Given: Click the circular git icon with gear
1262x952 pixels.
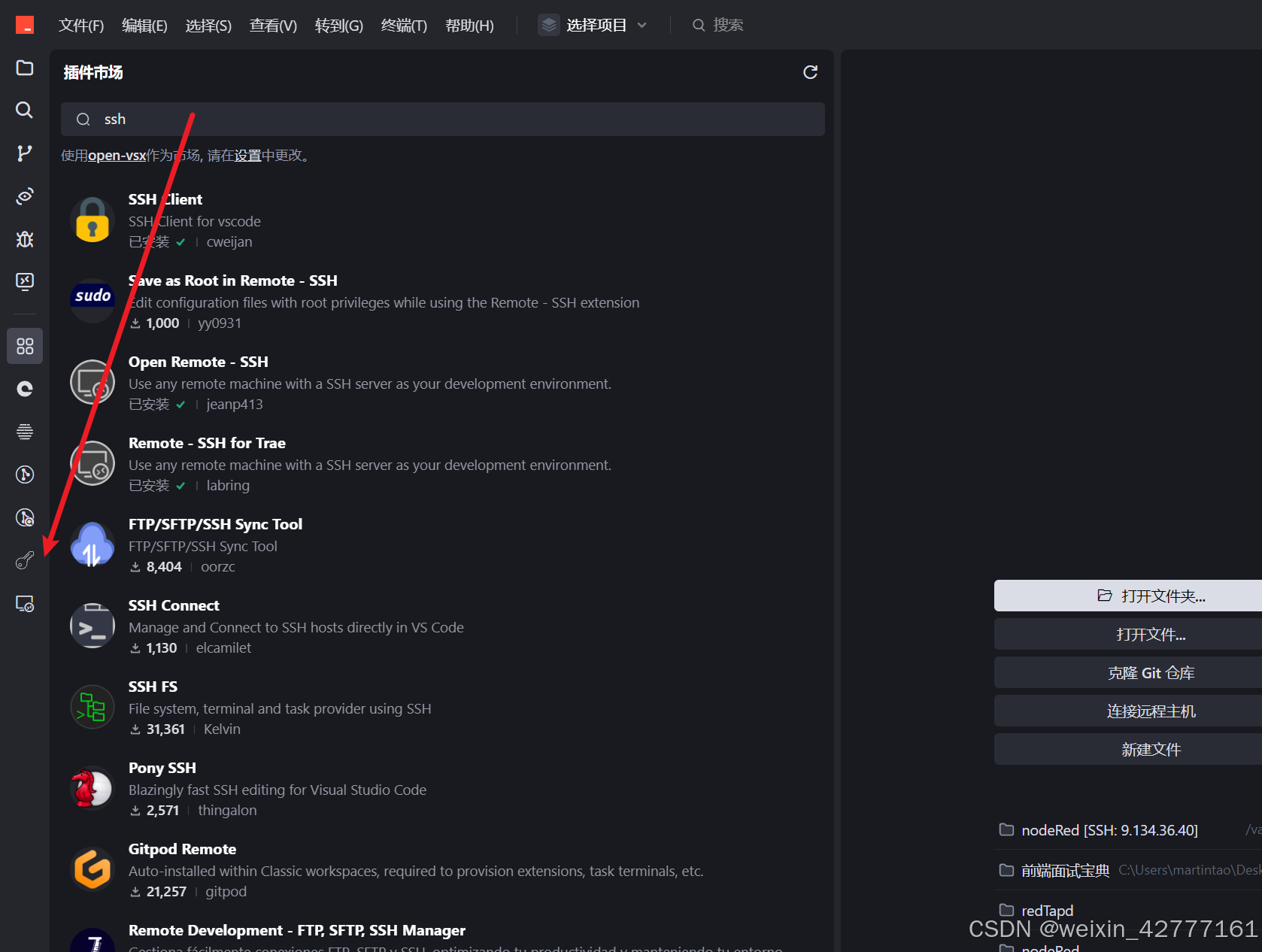Looking at the screenshot, I should coord(25,517).
